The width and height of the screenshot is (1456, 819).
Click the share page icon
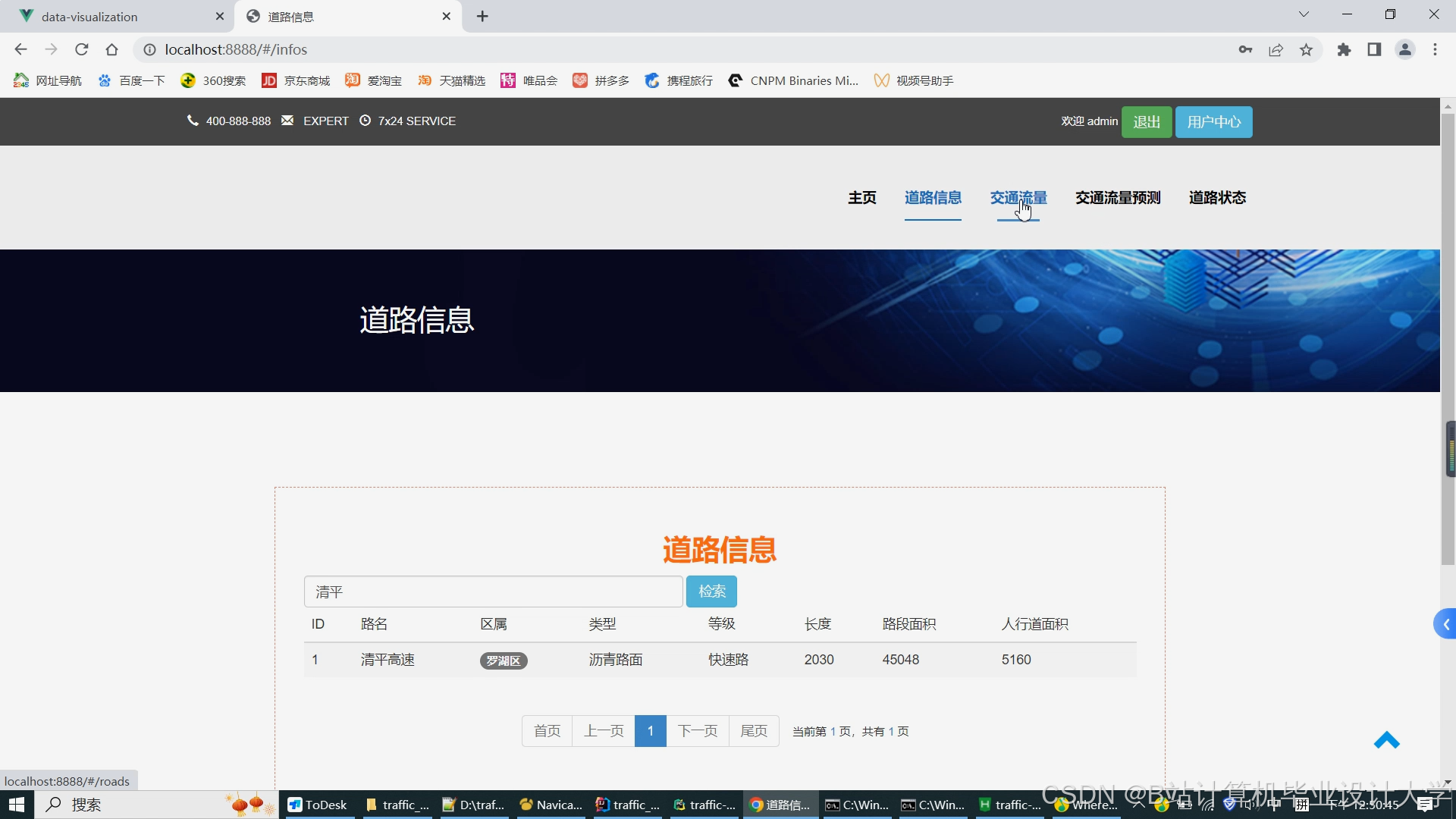click(1276, 50)
